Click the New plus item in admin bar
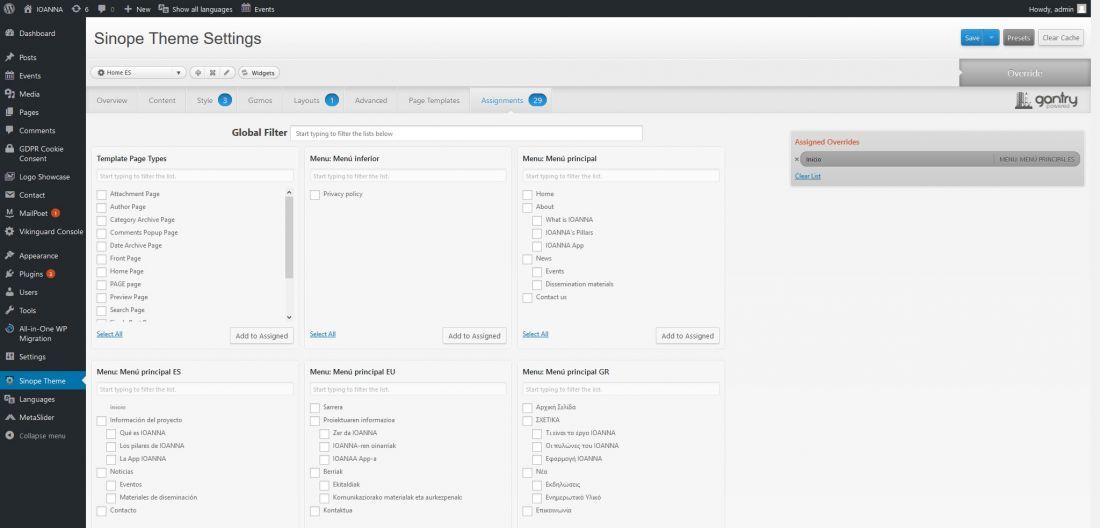The height and width of the screenshot is (528, 1100). tap(137, 9)
